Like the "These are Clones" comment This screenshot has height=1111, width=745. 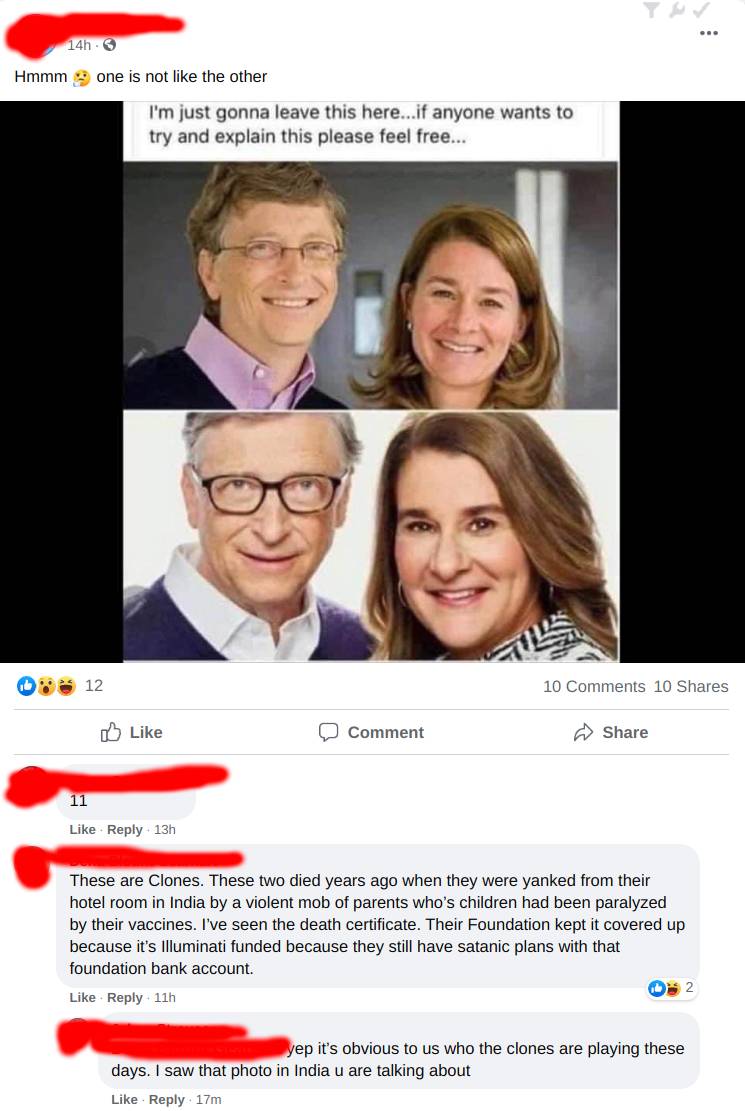[82, 997]
